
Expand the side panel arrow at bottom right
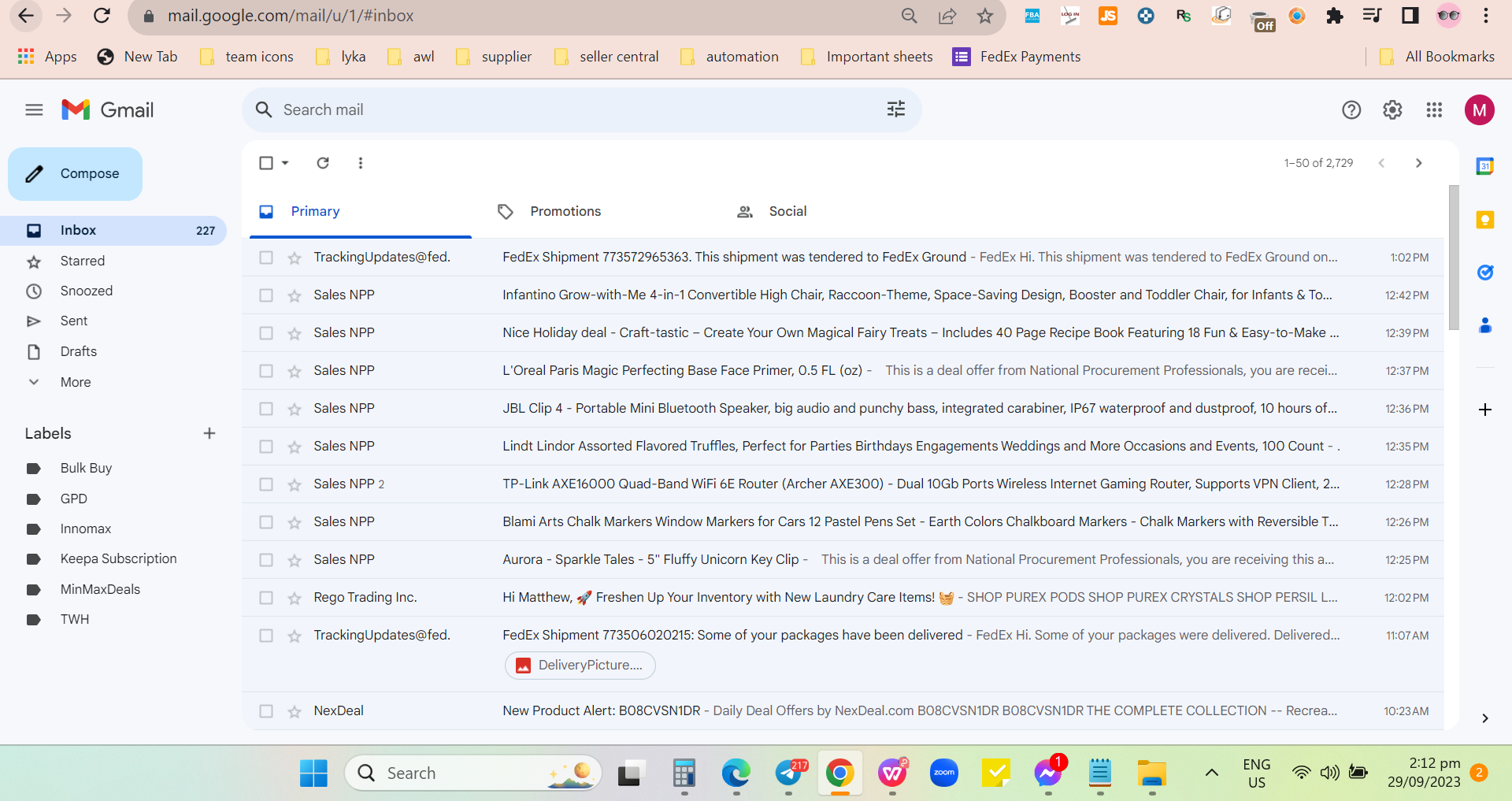[1484, 718]
